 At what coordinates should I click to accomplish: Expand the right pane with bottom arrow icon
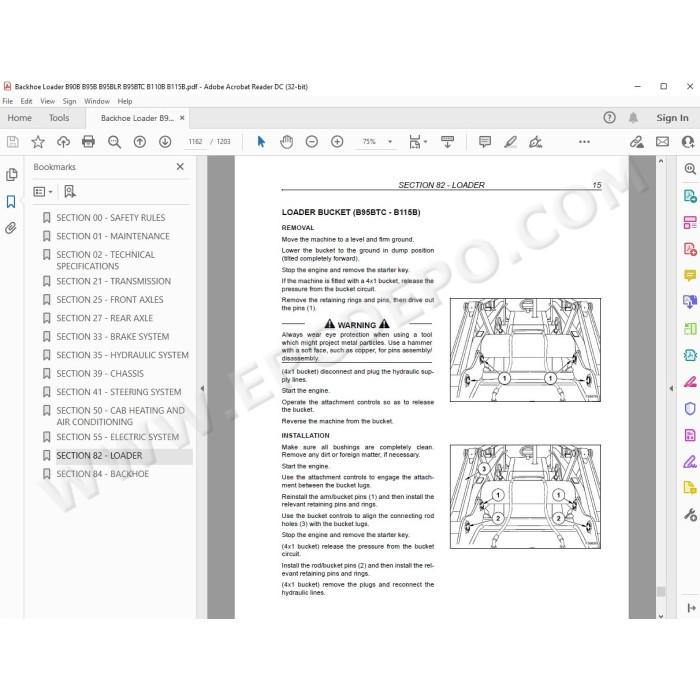[x=691, y=608]
